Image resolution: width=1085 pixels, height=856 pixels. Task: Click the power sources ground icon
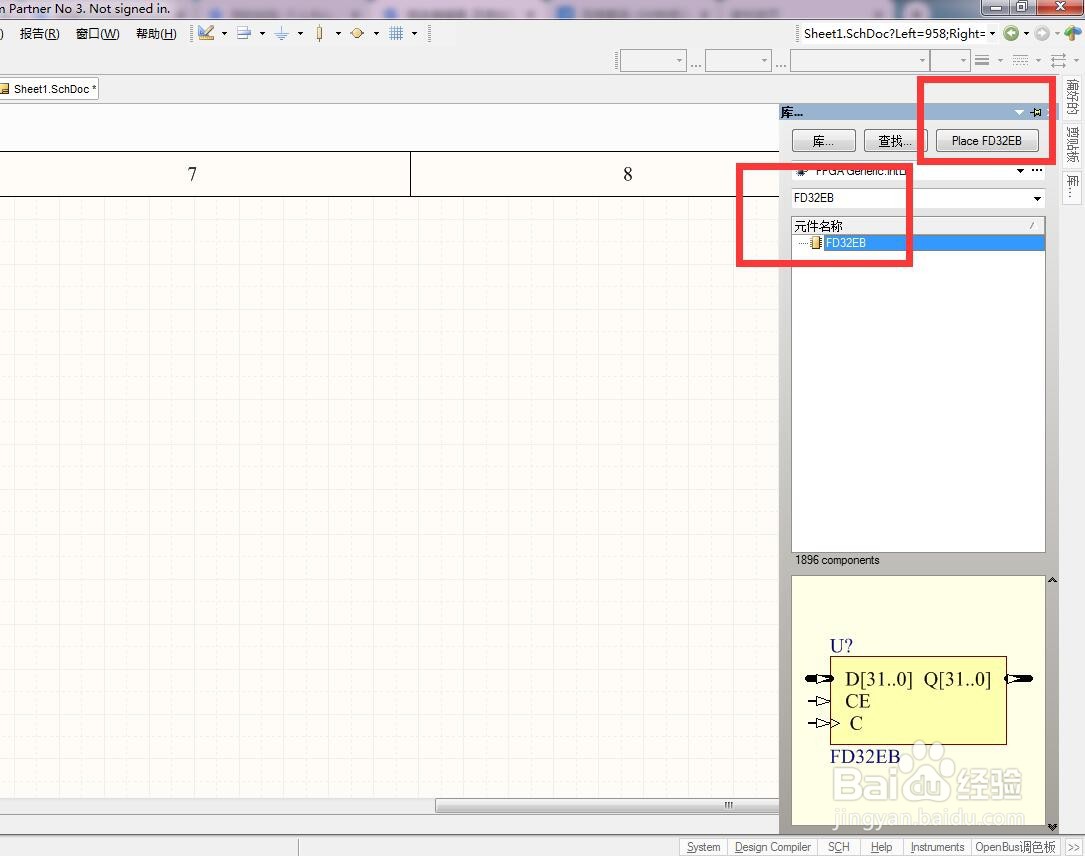click(282, 33)
